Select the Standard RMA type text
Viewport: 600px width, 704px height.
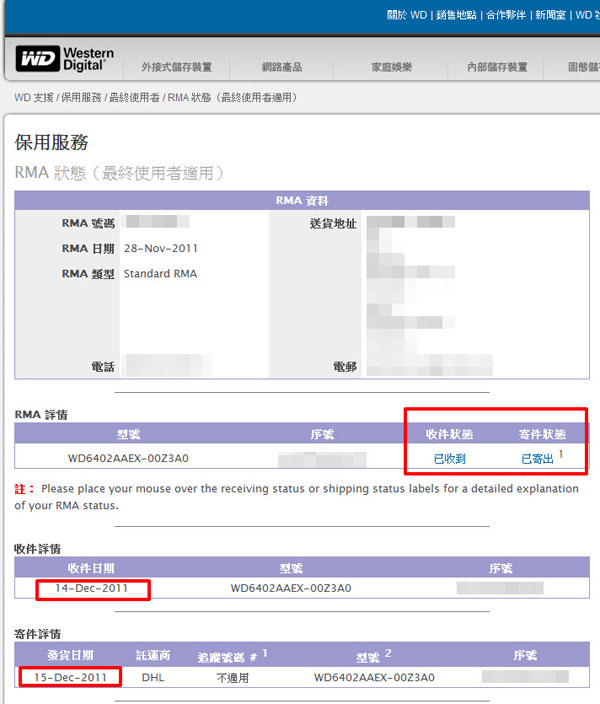click(160, 273)
